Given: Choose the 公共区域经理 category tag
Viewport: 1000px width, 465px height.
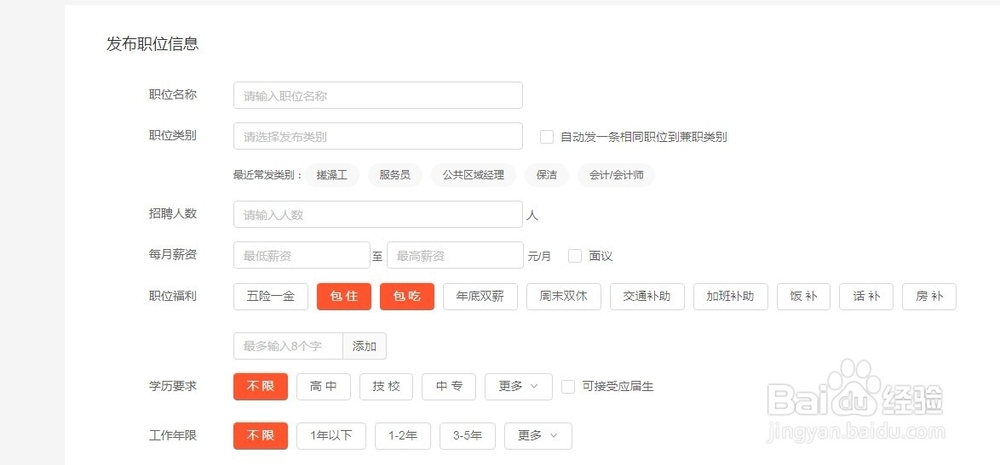Looking at the screenshot, I should pyautogui.click(x=473, y=175).
